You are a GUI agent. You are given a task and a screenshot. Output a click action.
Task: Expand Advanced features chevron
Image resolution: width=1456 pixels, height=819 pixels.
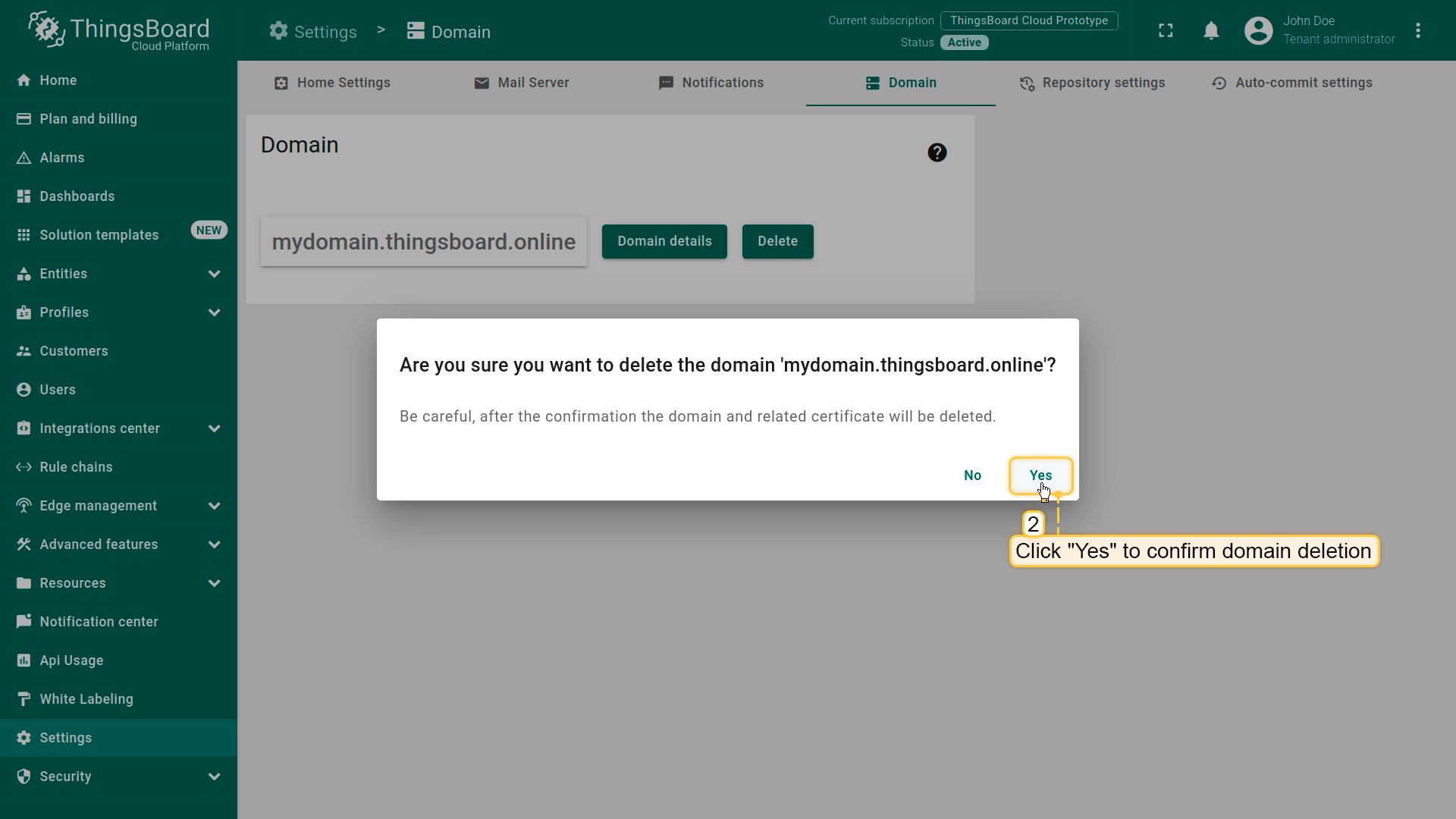tap(215, 544)
